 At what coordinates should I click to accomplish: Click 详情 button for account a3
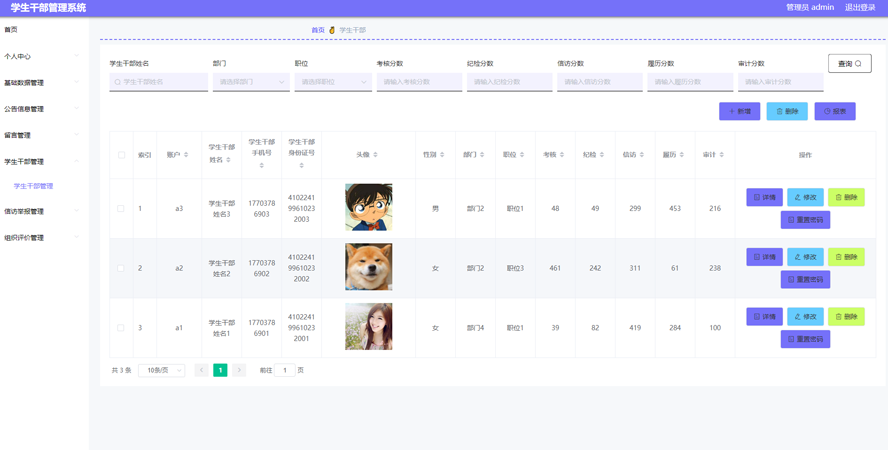pos(765,197)
